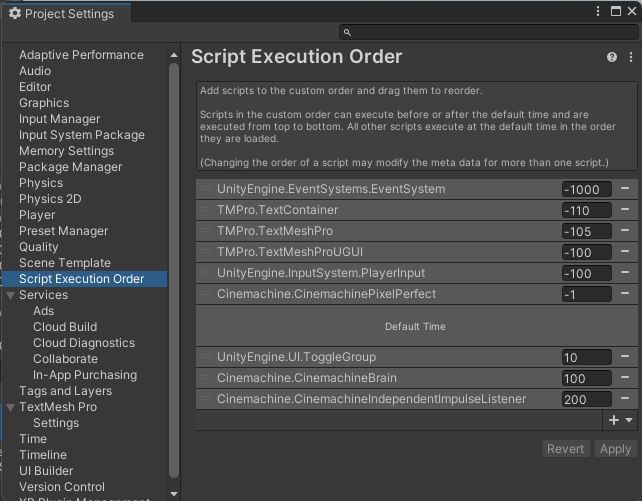This screenshot has height=501, width=642.
Task: Select Settings under TextMesh Pro
Action: click(56, 422)
